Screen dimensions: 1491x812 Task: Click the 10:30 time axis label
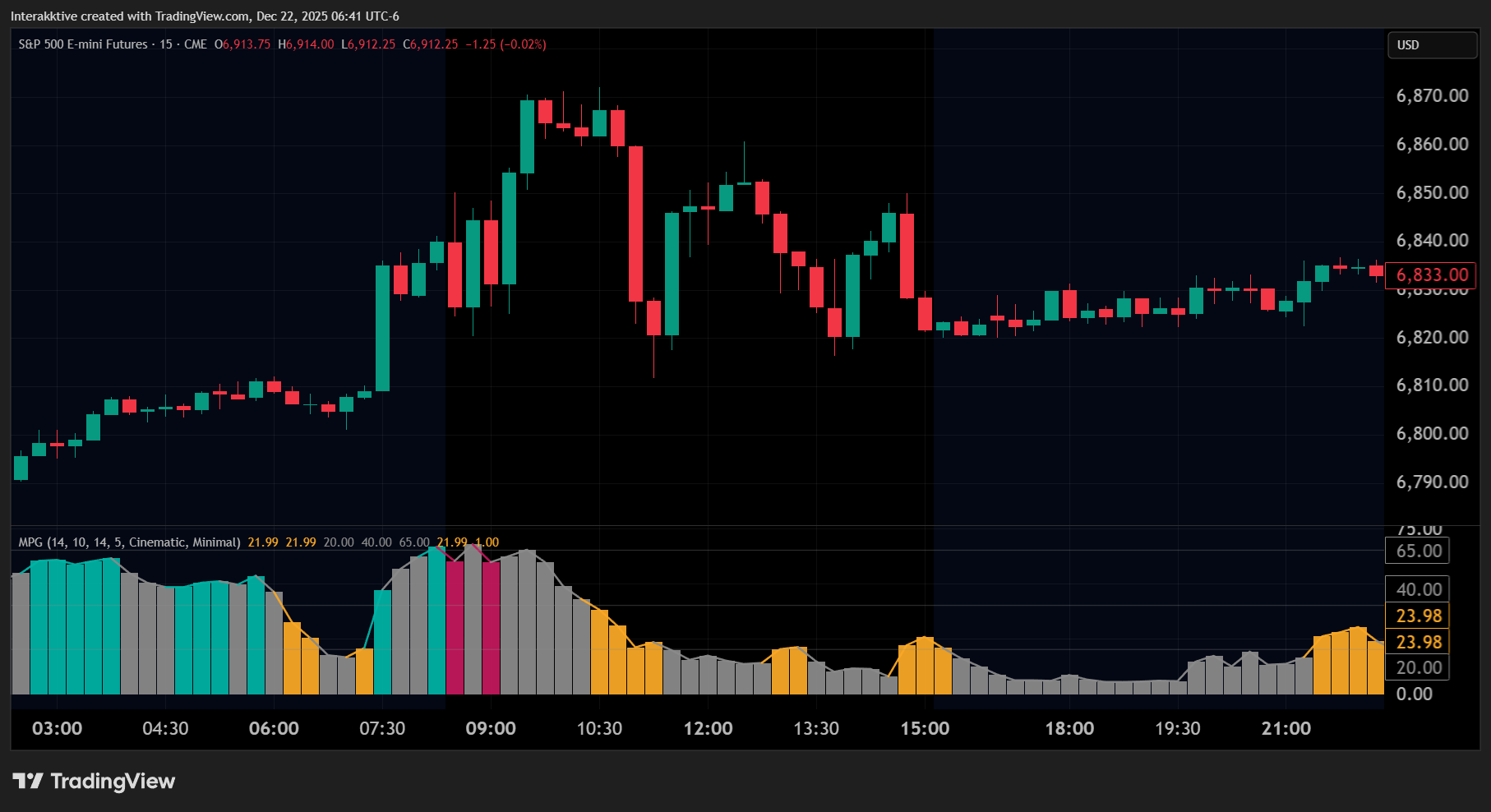[599, 729]
